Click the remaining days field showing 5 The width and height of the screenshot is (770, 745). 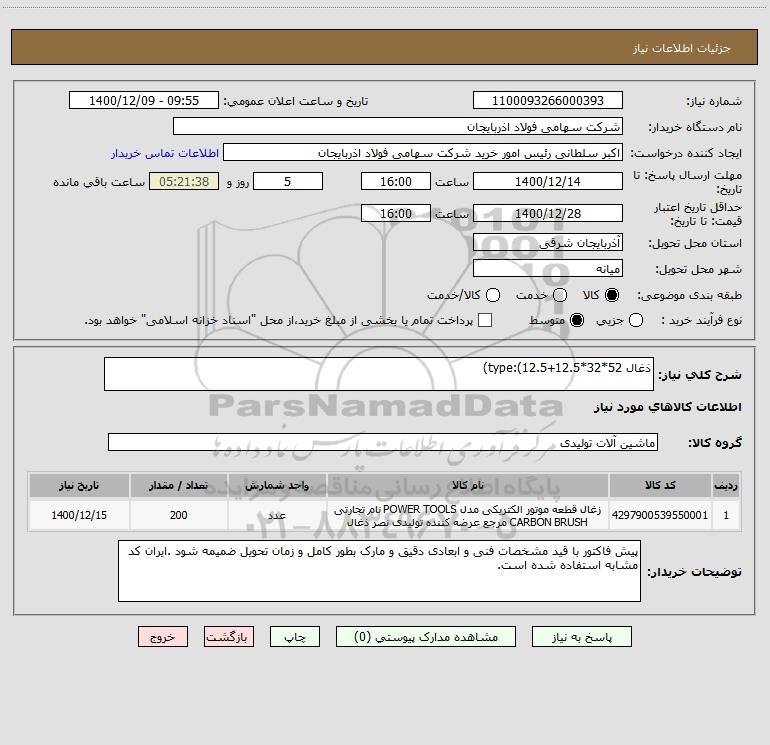[288, 182]
